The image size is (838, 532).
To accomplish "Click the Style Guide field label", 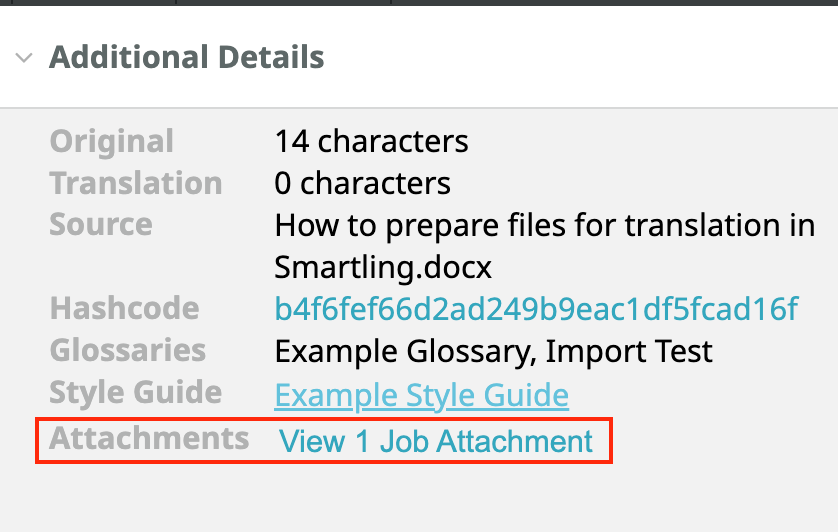I will 136,392.
